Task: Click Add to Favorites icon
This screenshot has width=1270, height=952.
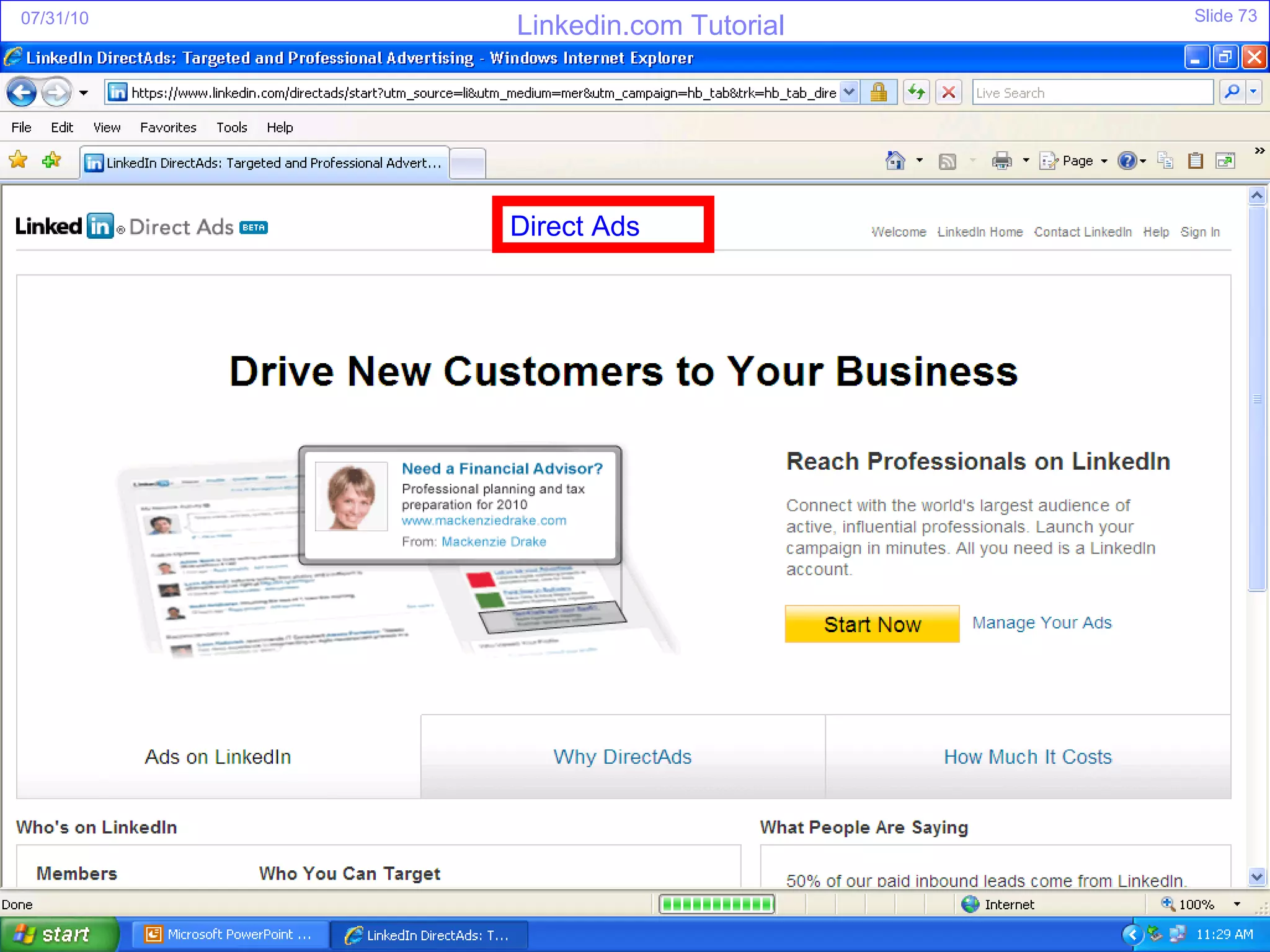Action: coord(51,161)
